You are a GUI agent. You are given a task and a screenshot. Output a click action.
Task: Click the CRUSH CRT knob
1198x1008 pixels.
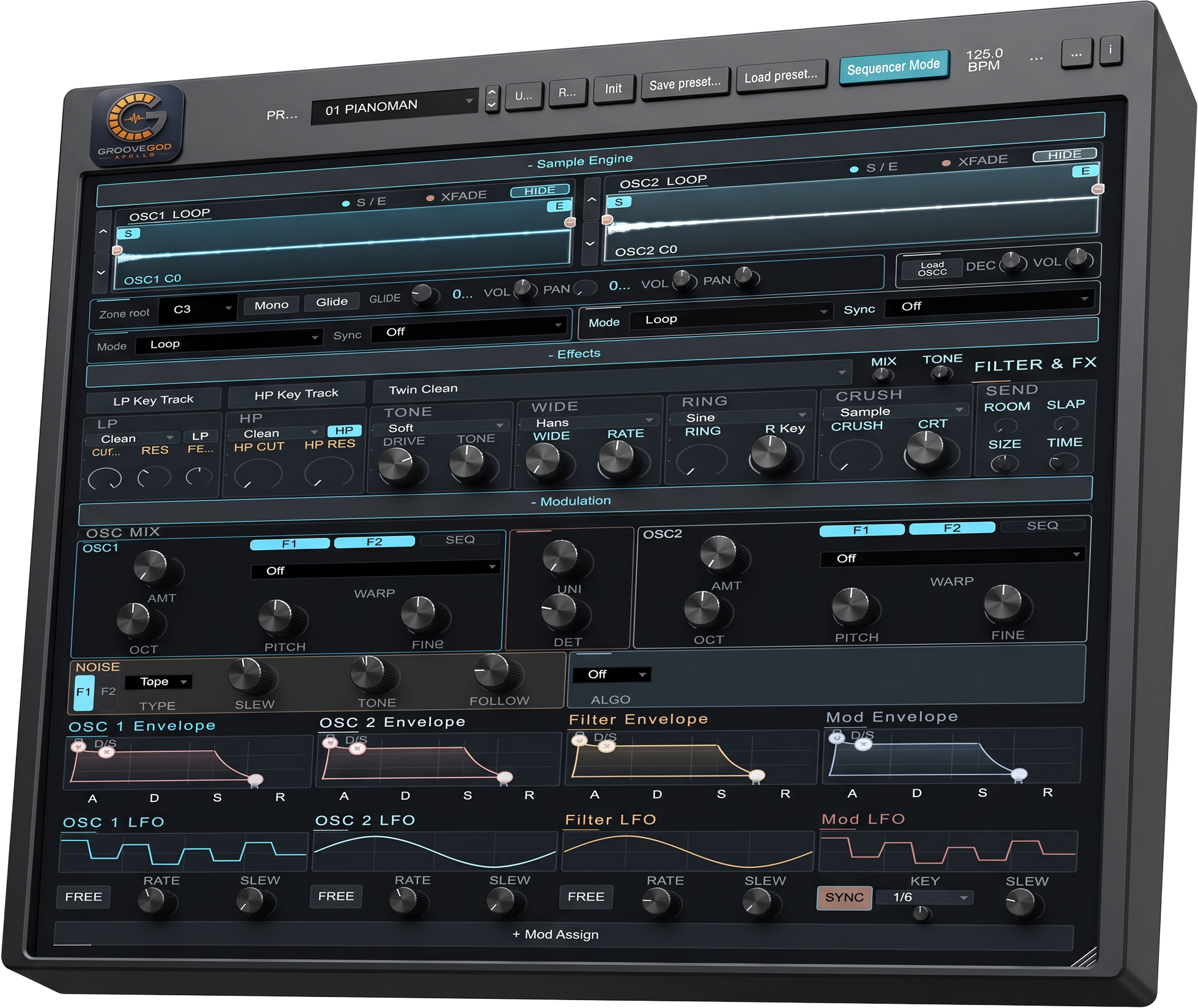point(925,449)
